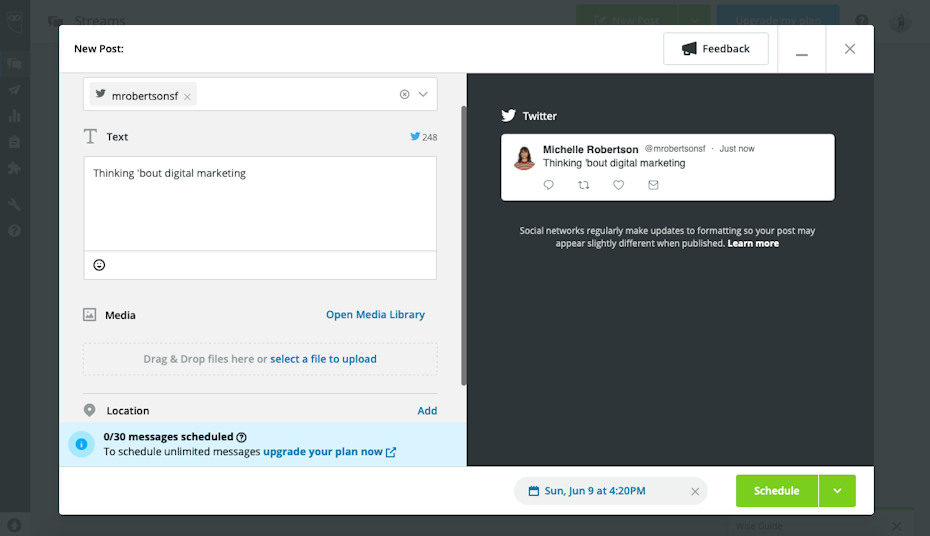Click the Schedule button
The image size is (930, 536).
776,491
